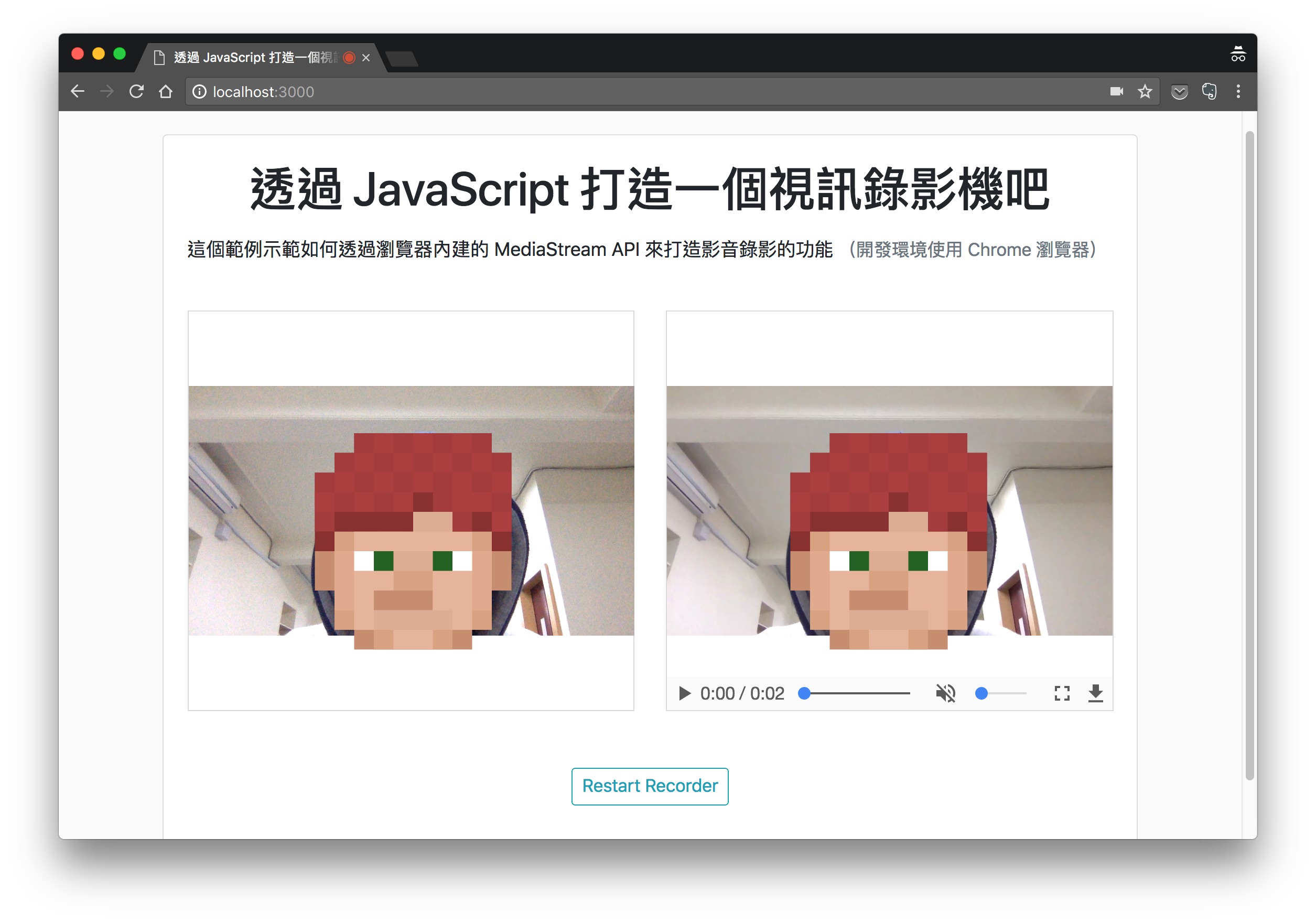The height and width of the screenshot is (923, 1316).
Task: Open Chrome three-dot menu
Action: pos(1238,92)
